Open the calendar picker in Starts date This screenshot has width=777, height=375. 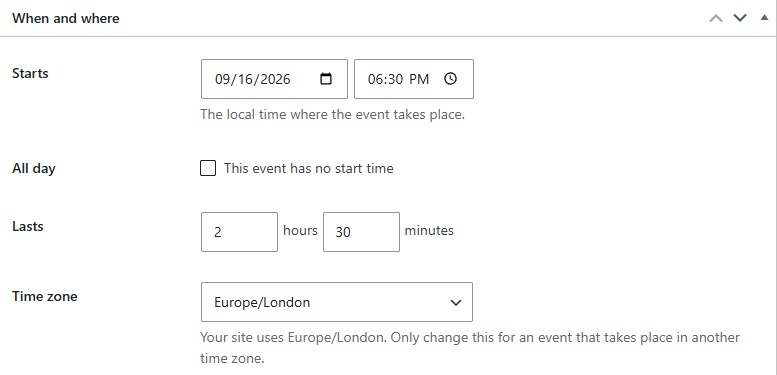[x=326, y=79]
